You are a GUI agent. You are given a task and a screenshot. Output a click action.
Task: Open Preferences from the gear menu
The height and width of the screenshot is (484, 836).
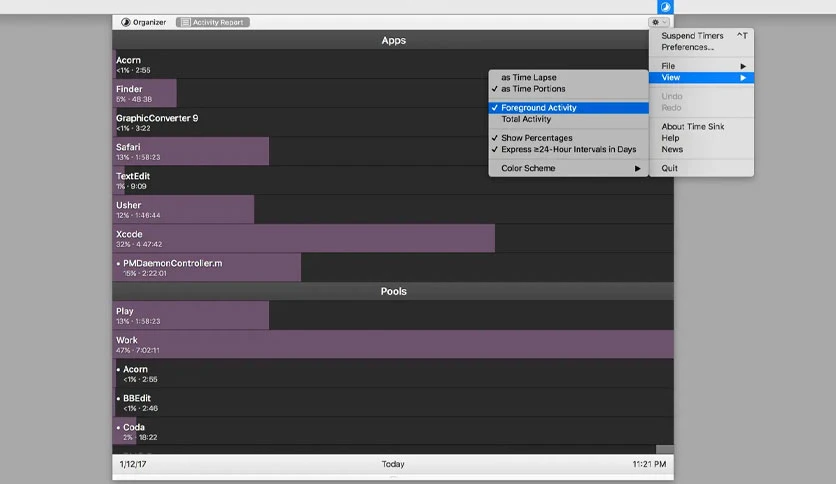[x=701, y=47]
